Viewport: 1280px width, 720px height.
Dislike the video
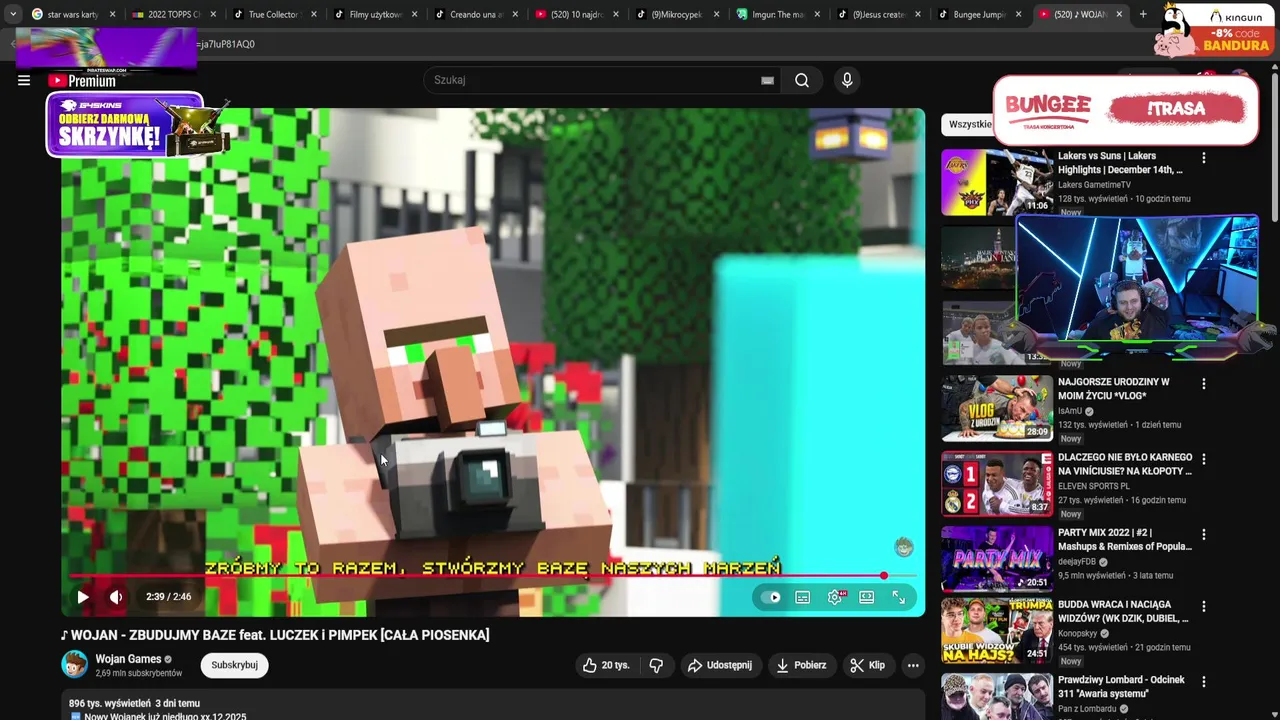656,665
